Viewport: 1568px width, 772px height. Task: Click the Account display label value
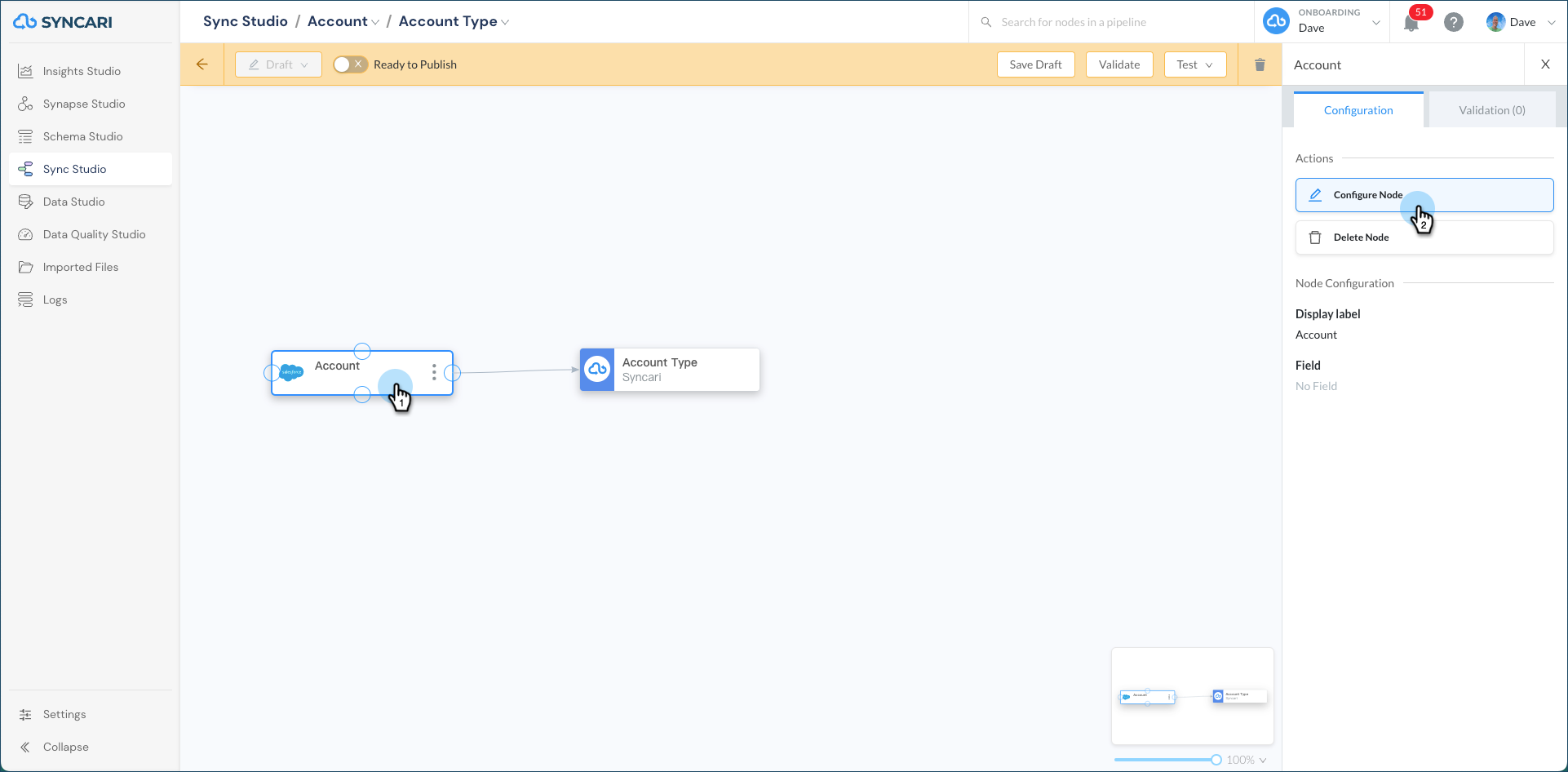[x=1316, y=335]
